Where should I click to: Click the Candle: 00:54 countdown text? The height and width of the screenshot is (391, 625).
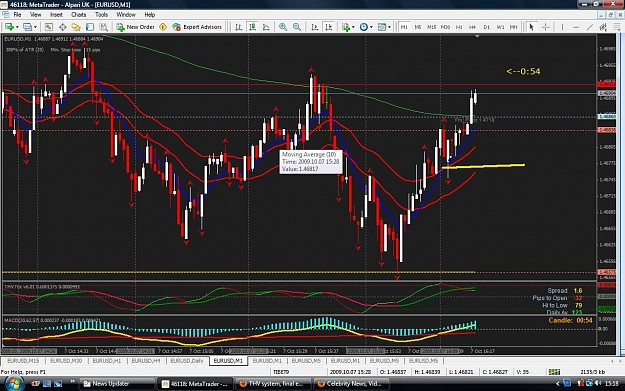click(570, 320)
